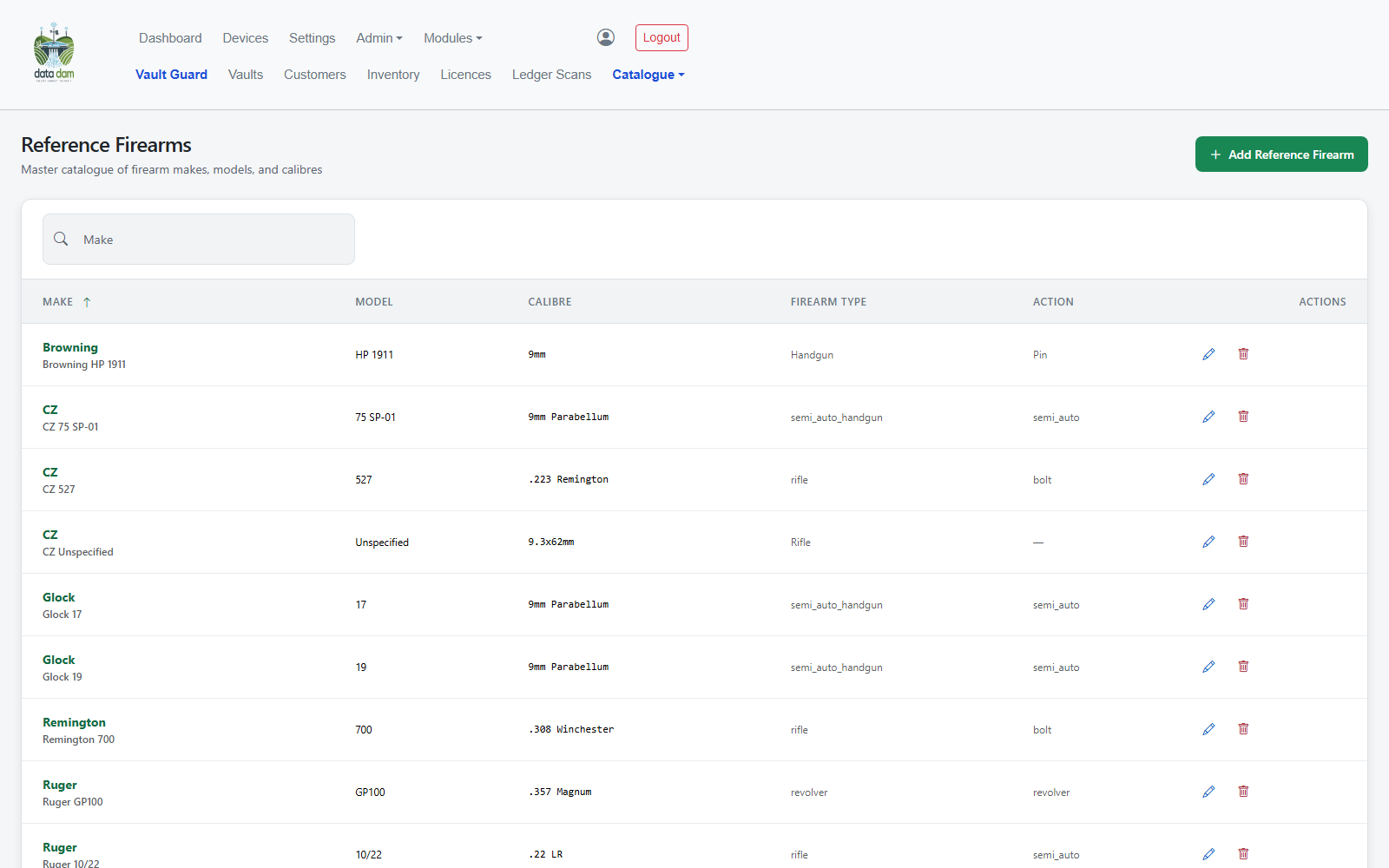
Task: Navigate to Inventory
Action: click(393, 75)
